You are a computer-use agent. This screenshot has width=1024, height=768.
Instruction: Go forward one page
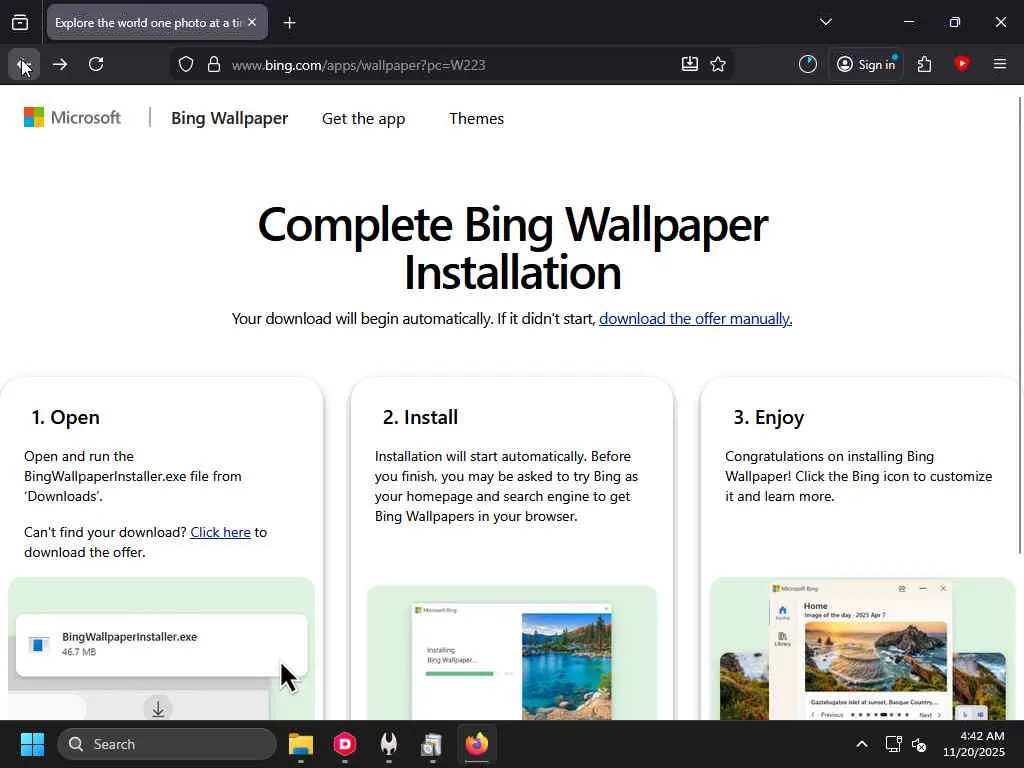[x=60, y=65]
